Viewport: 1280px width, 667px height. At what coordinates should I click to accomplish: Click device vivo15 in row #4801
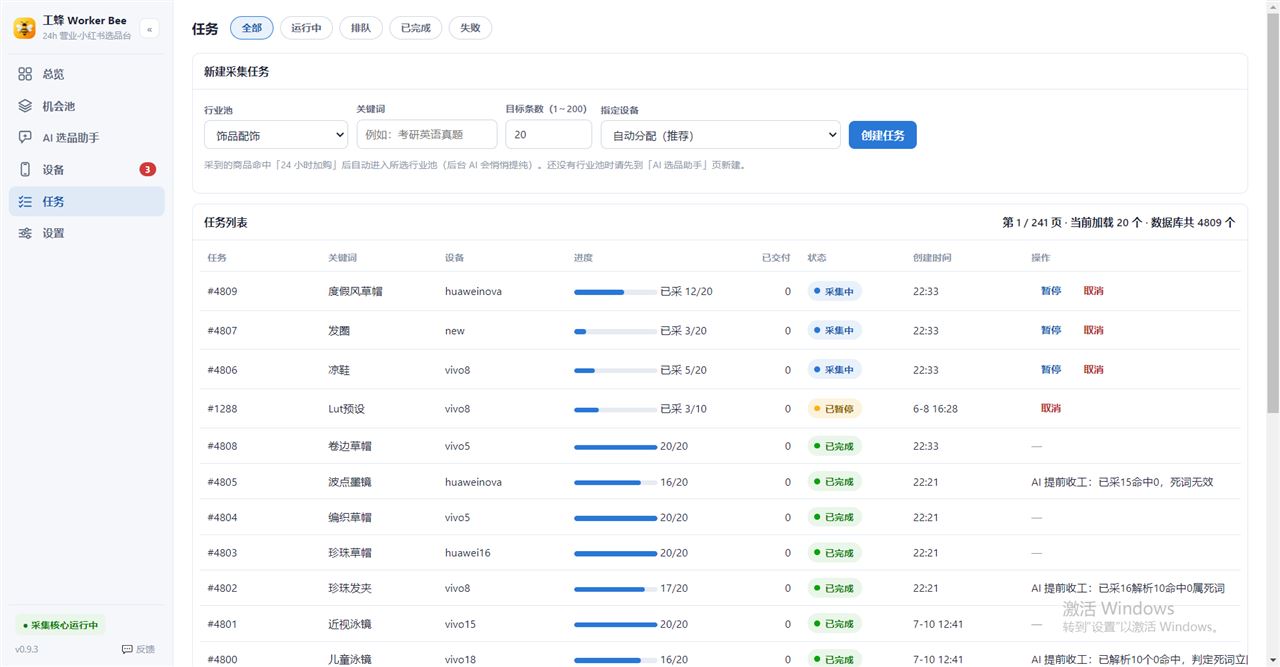[x=460, y=624]
